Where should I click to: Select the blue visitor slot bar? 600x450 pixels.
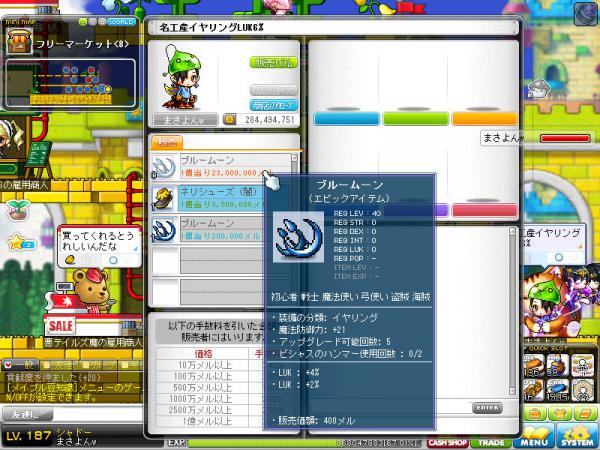point(346,119)
